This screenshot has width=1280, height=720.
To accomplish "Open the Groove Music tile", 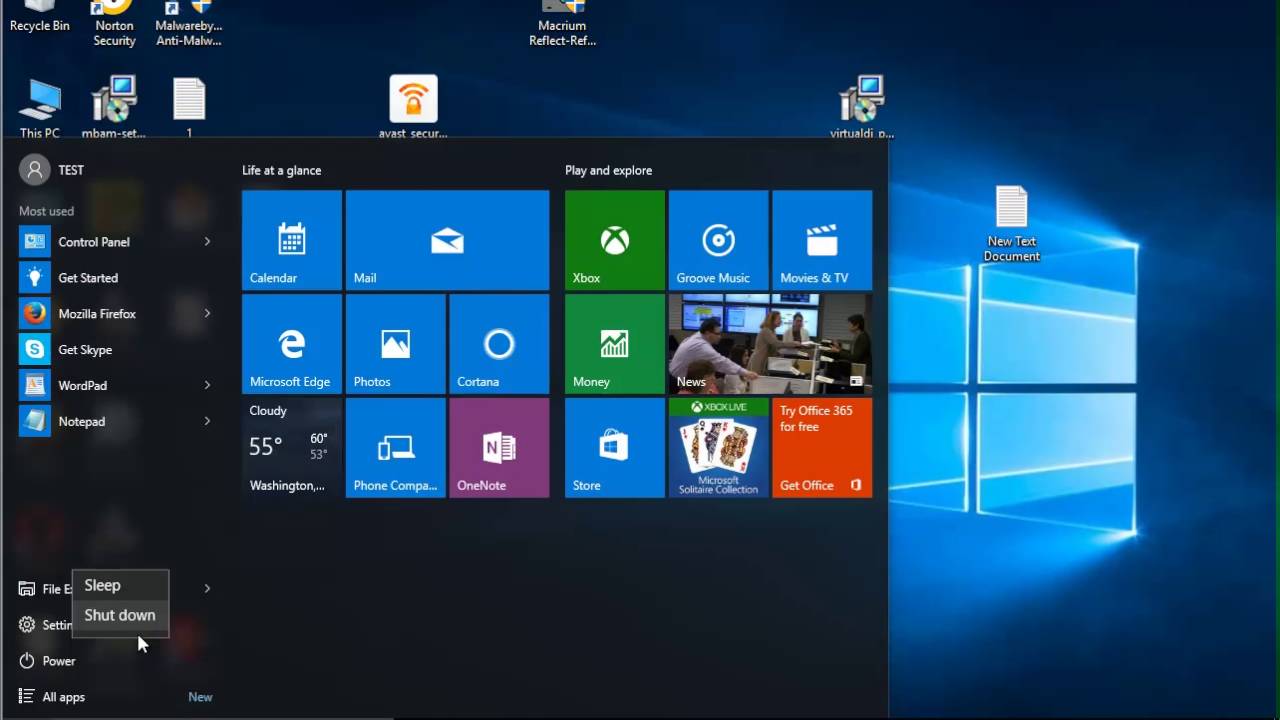I will tap(718, 240).
